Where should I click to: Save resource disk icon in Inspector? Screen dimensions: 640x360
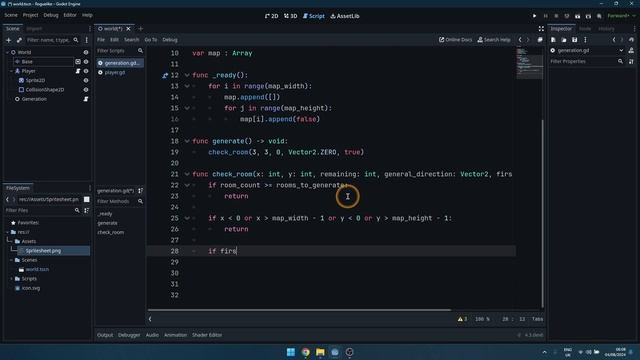coord(574,40)
